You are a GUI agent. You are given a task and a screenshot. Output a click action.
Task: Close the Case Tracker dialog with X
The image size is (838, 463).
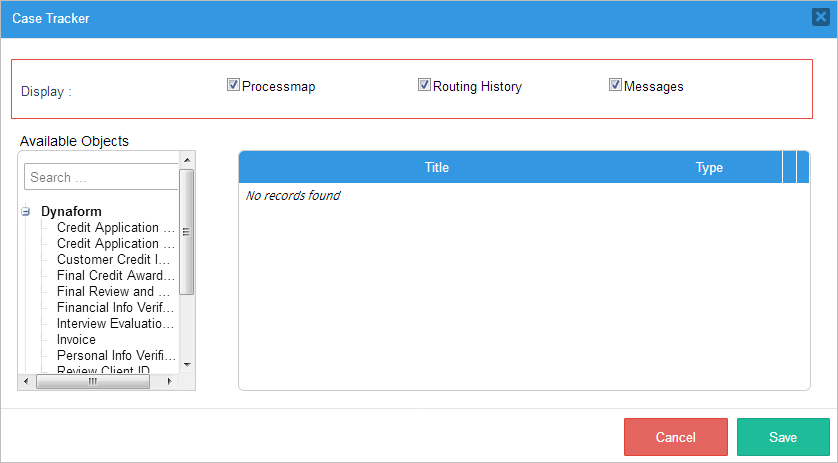(820, 18)
